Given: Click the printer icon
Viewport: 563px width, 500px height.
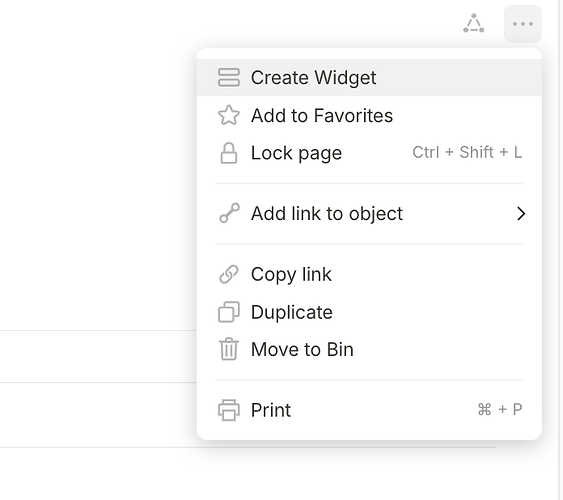Looking at the screenshot, I should (229, 410).
